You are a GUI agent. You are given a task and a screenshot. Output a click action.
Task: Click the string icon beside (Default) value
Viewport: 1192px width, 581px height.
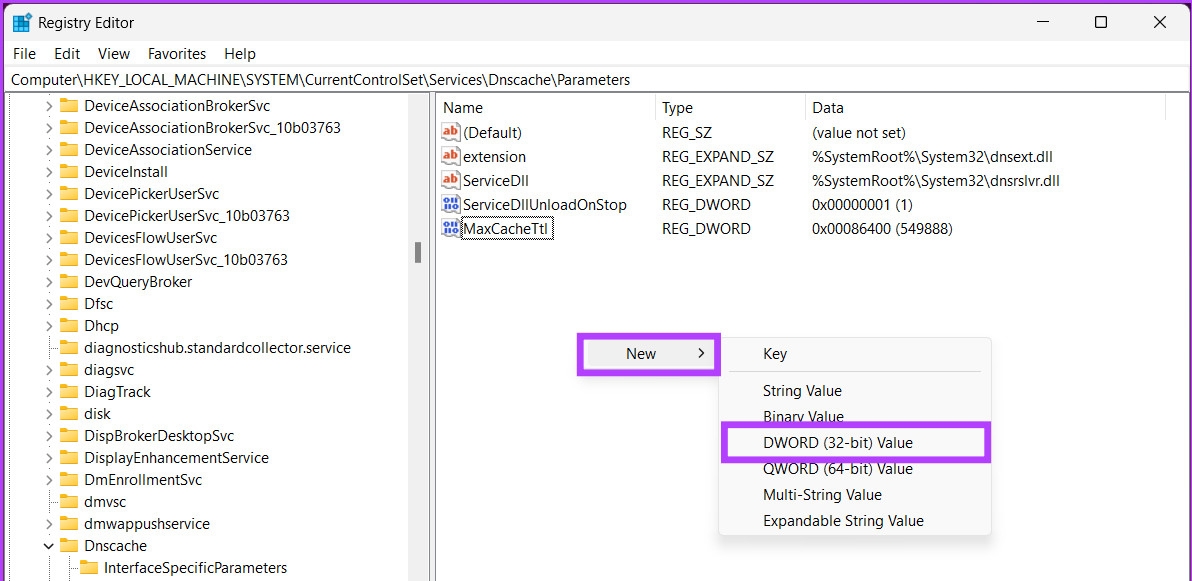(451, 132)
